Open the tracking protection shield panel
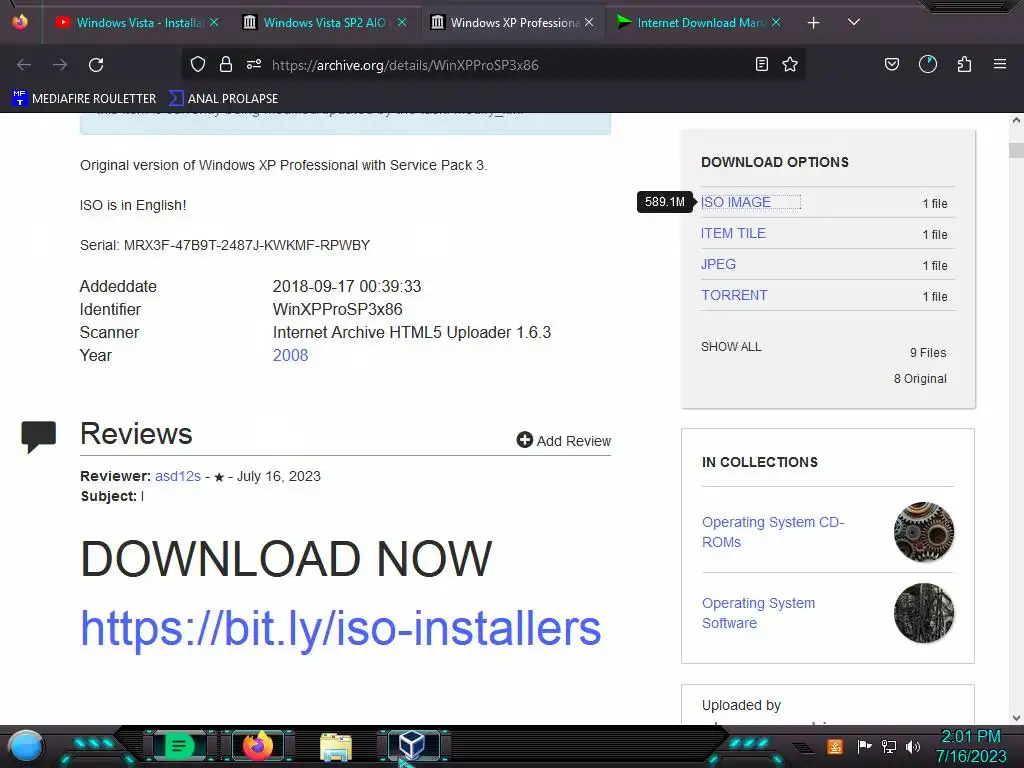 198,64
